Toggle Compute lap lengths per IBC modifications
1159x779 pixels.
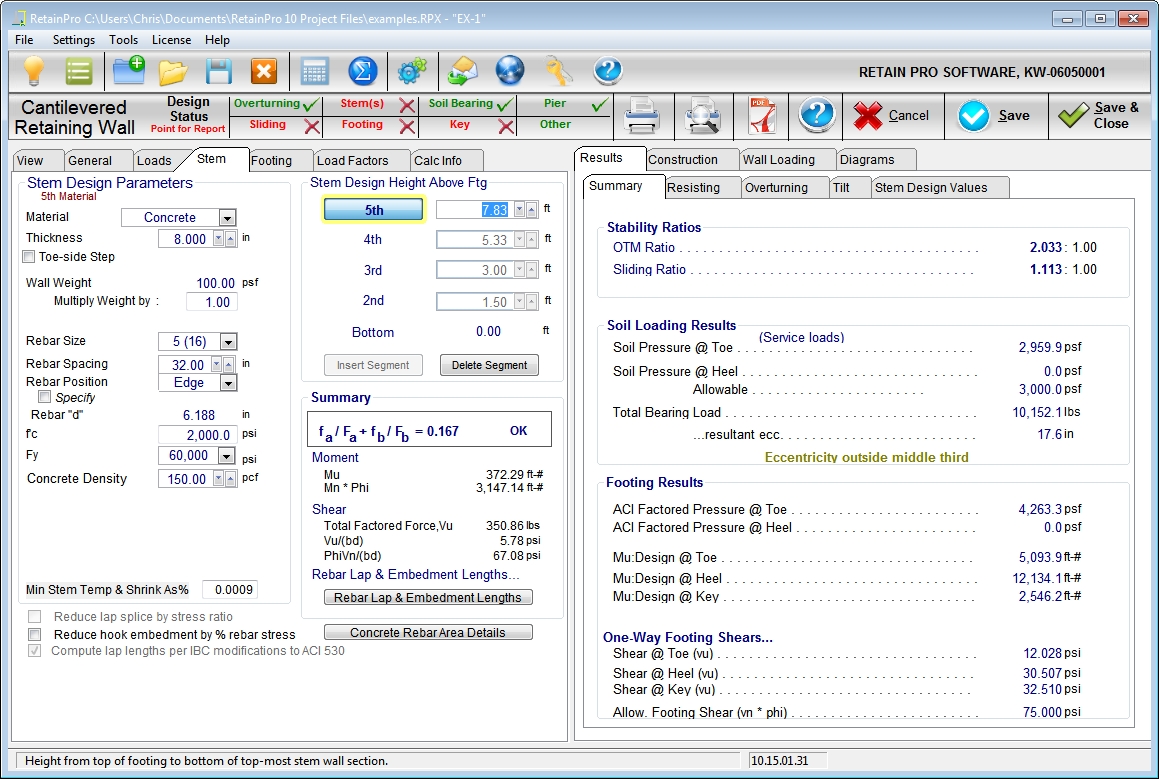tap(34, 651)
